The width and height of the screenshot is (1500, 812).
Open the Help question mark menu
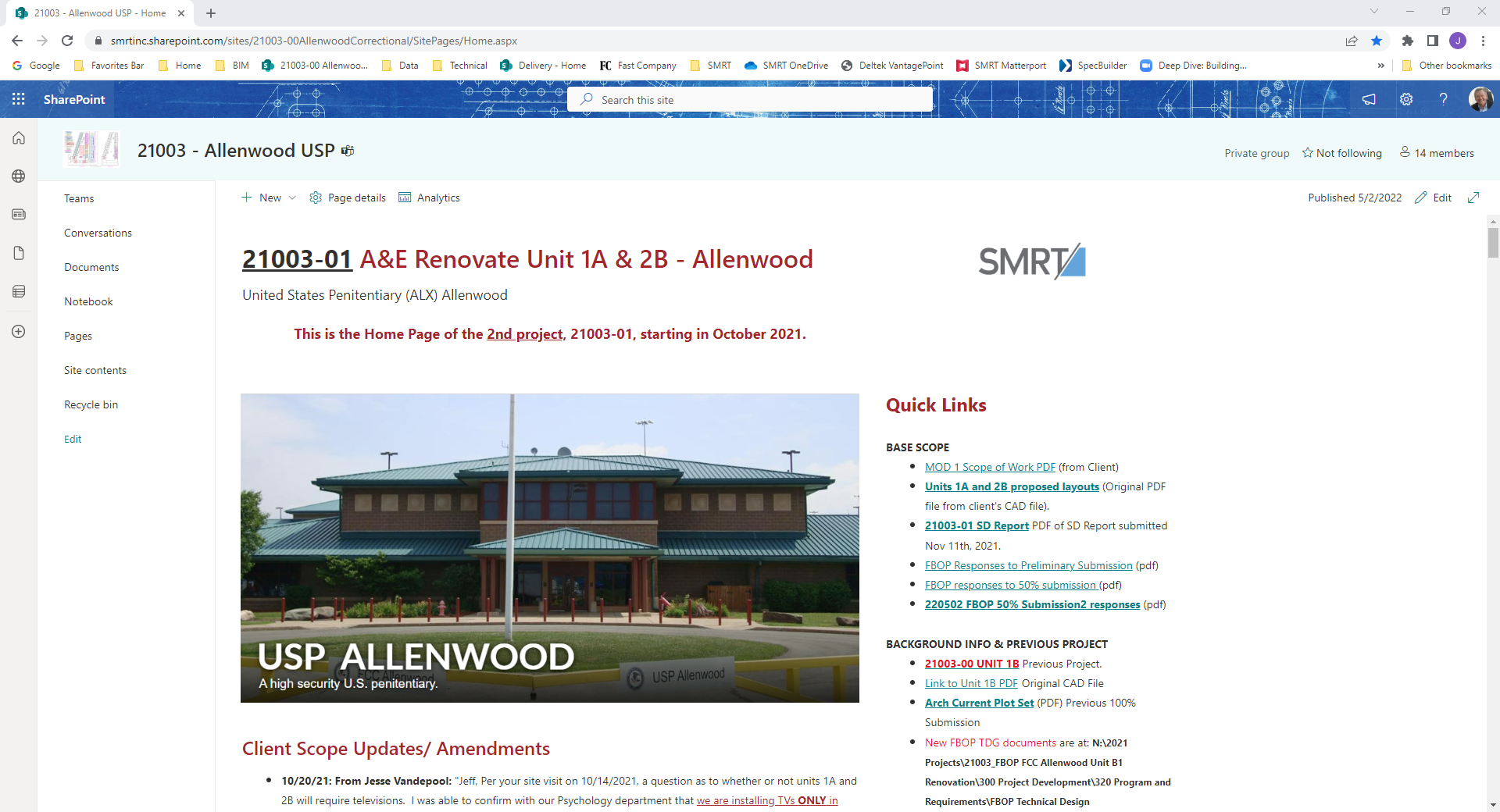[x=1443, y=99]
